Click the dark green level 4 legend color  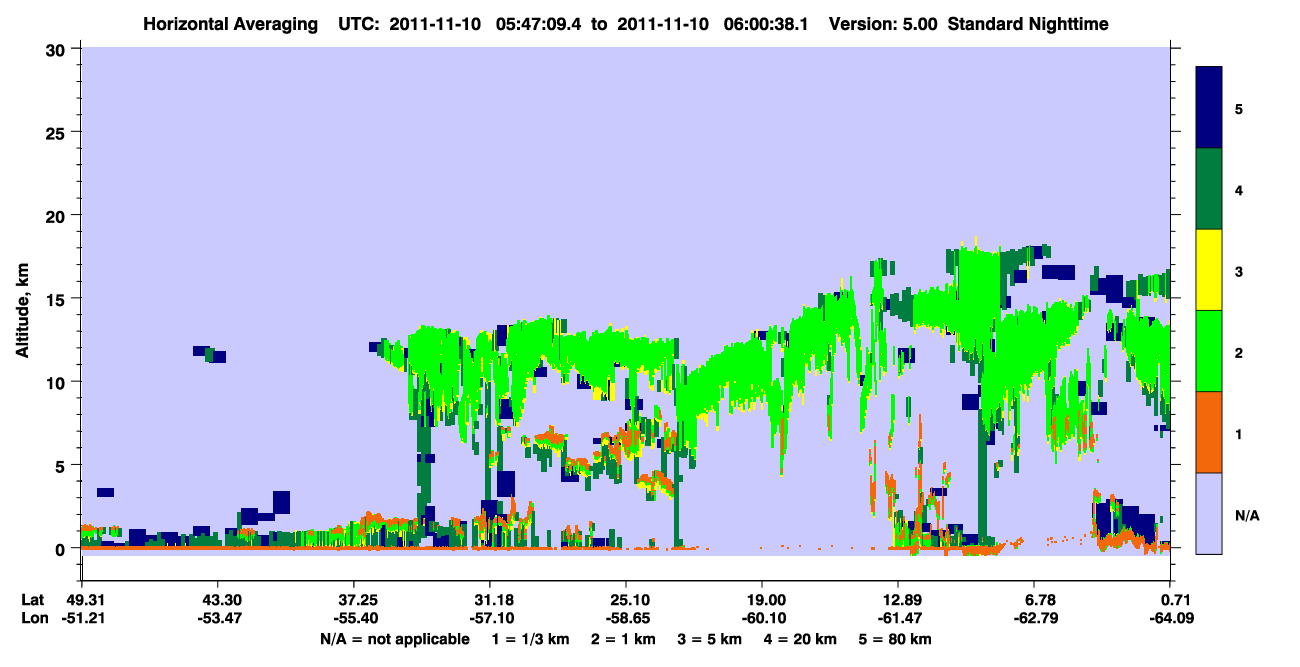(1209, 189)
